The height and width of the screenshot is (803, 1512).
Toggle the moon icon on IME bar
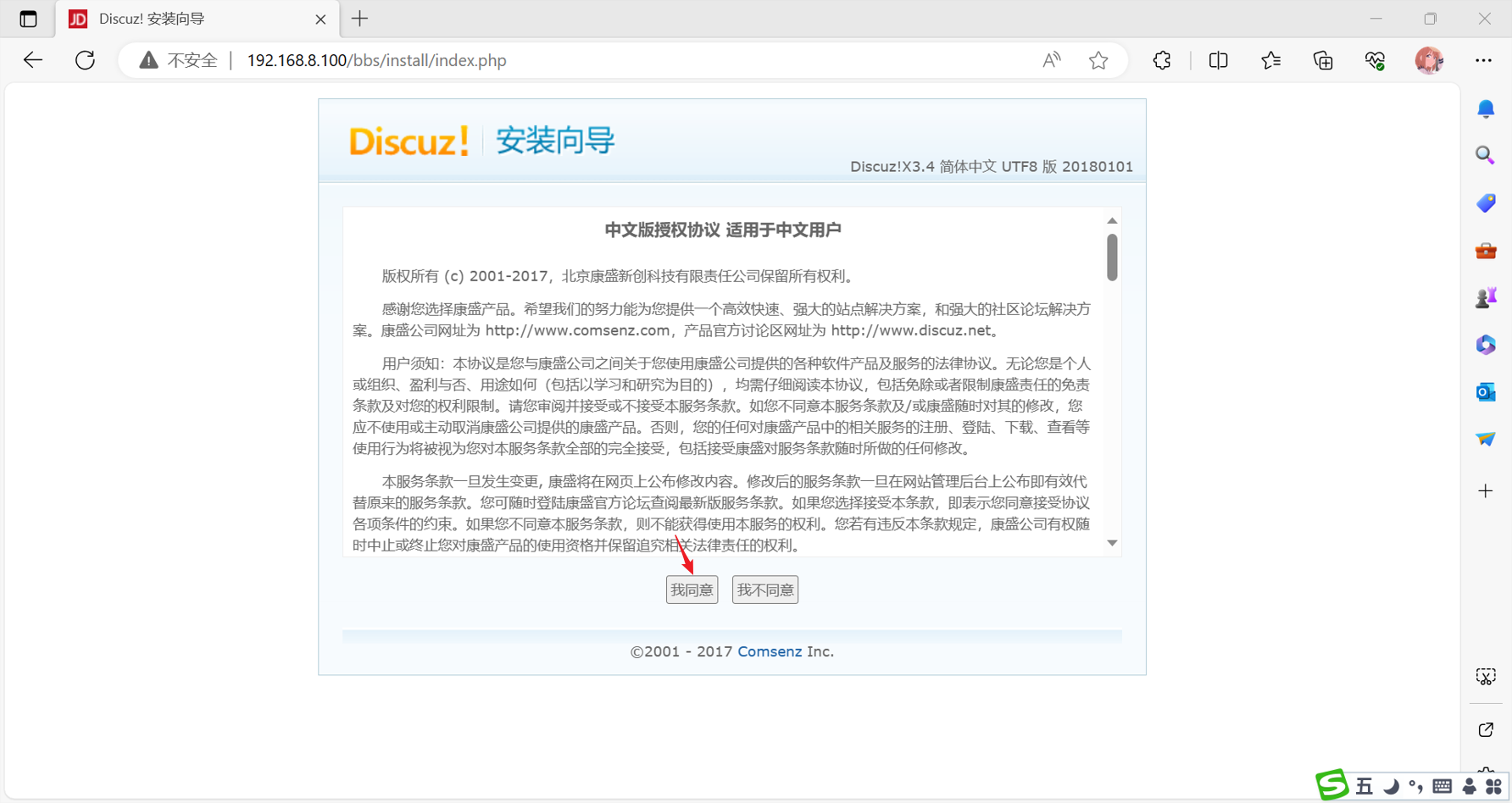pyautogui.click(x=1391, y=787)
